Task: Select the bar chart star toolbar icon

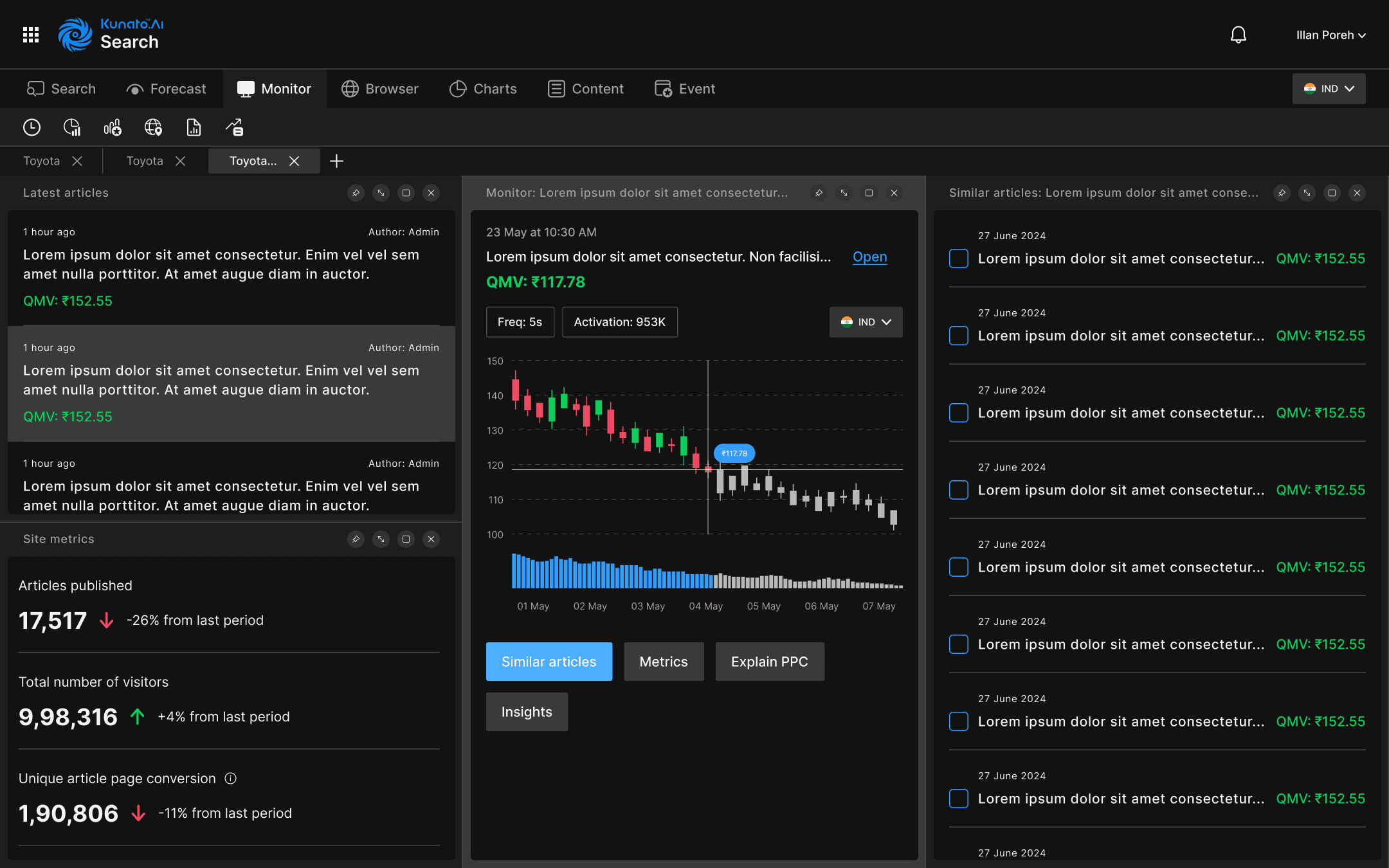Action: coord(113,127)
